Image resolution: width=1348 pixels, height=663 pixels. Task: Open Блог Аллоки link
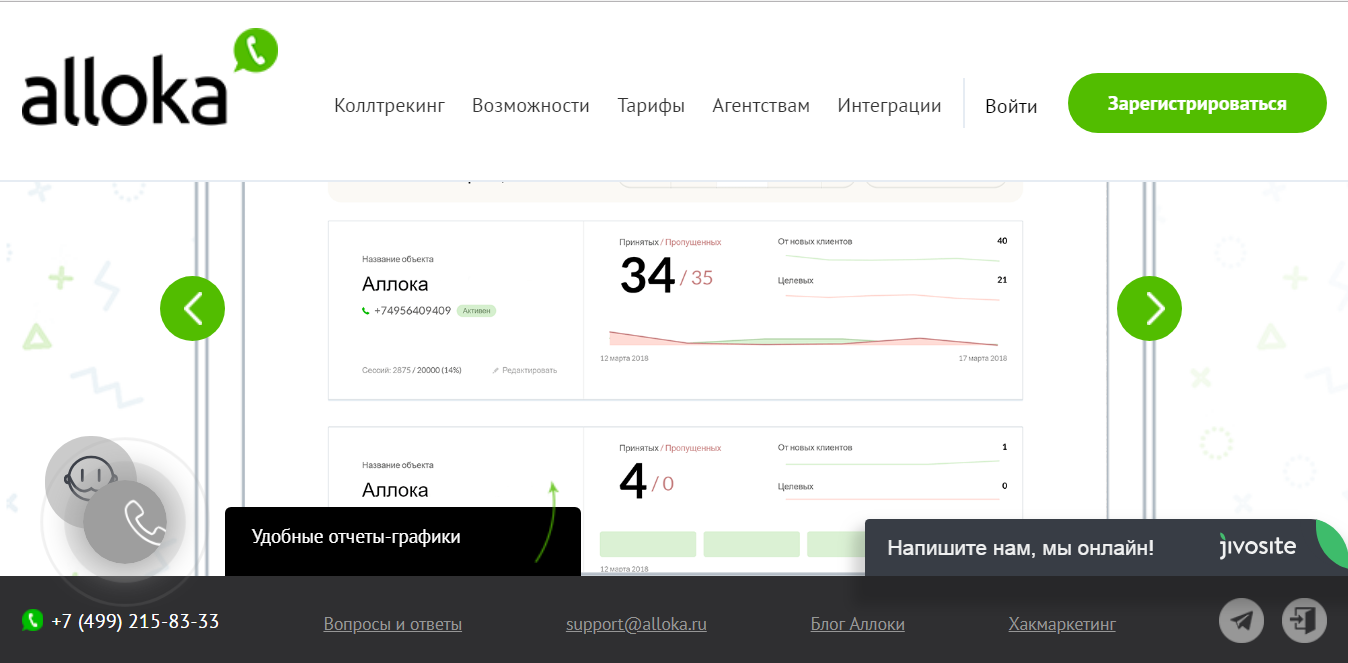[857, 623]
